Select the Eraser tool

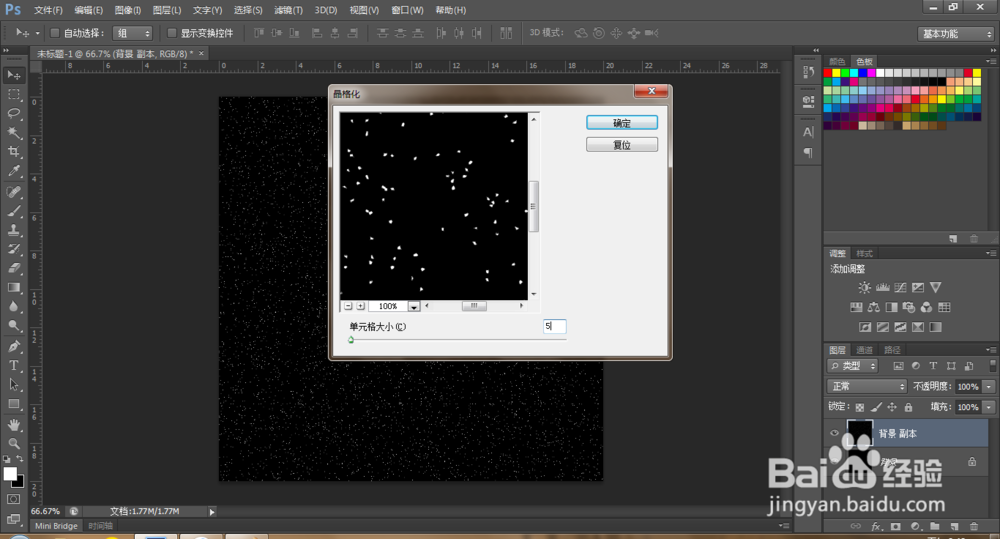(x=13, y=269)
